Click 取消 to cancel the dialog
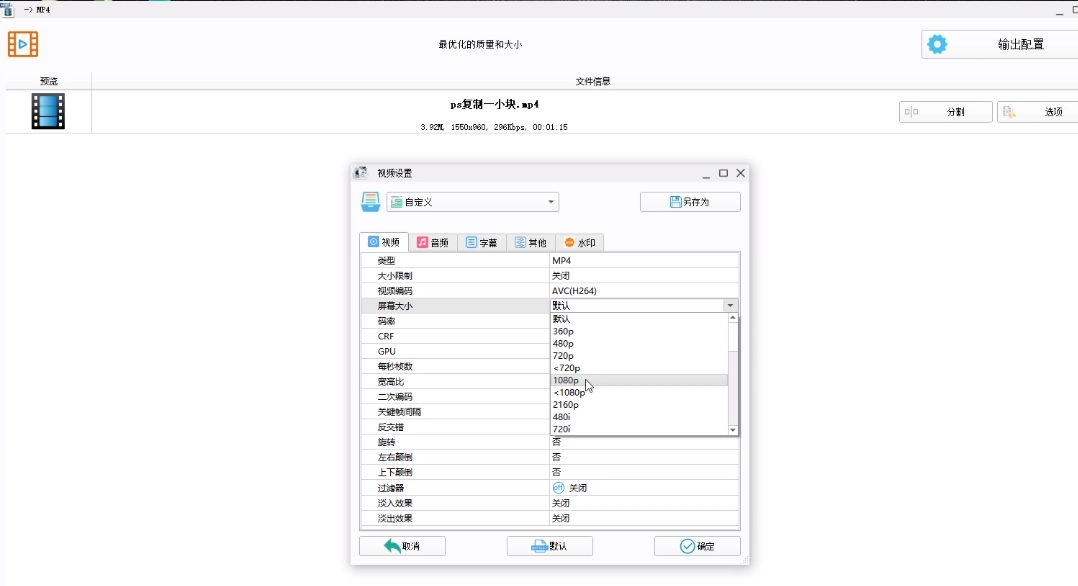The height and width of the screenshot is (586, 1078). click(402, 546)
